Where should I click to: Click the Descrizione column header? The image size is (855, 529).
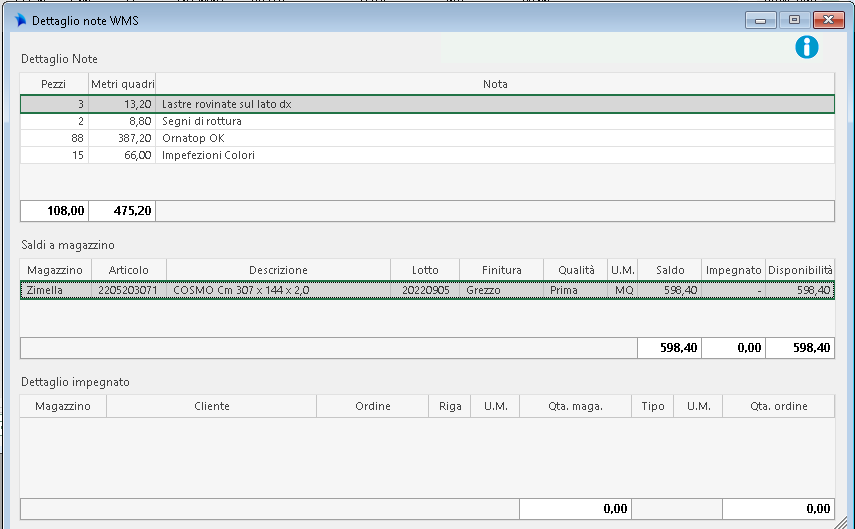[279, 270]
